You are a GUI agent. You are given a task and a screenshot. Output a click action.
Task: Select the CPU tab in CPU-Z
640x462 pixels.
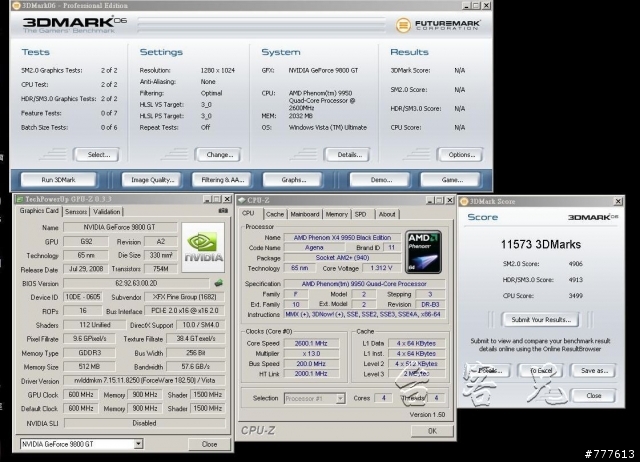tap(248, 213)
